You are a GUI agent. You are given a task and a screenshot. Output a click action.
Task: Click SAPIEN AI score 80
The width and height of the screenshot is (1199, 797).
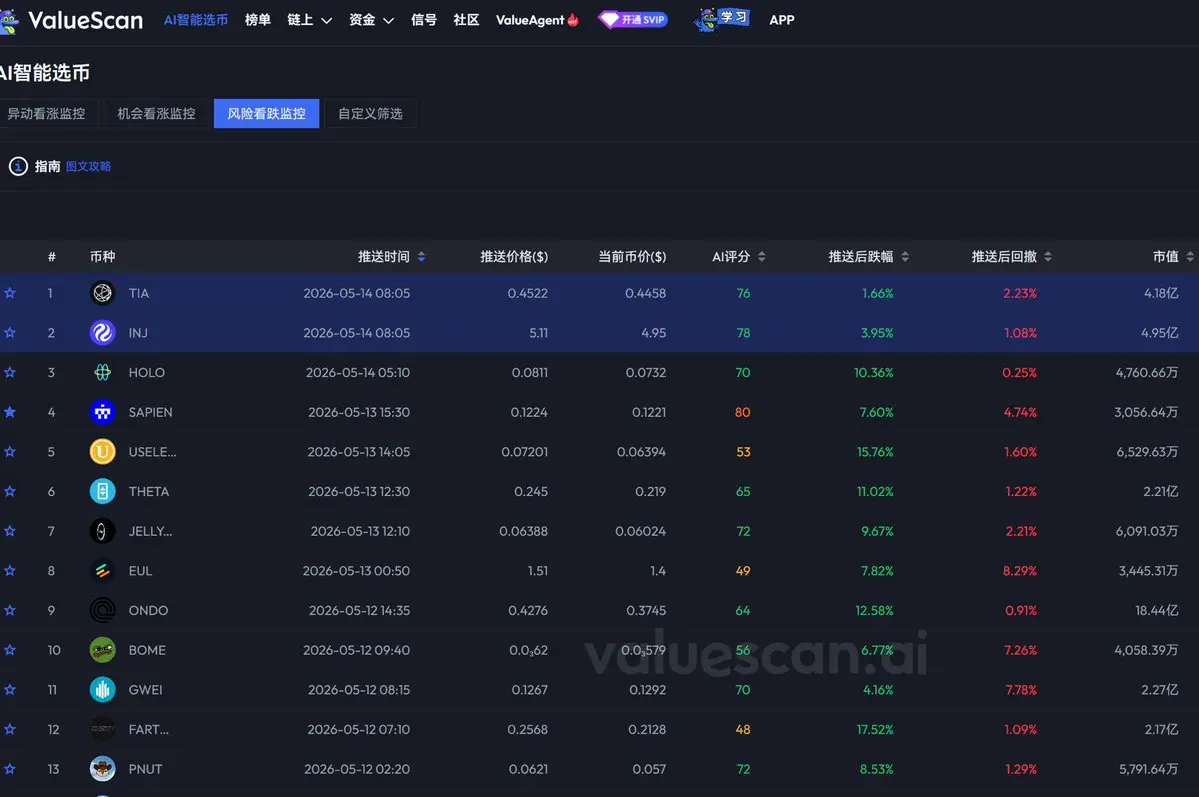[x=742, y=412]
